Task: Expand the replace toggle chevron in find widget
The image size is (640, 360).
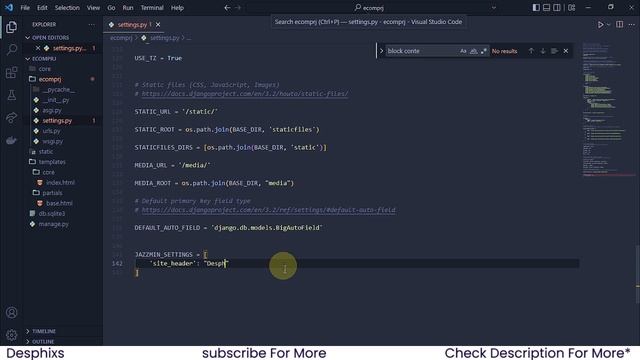Action: pos(381,51)
